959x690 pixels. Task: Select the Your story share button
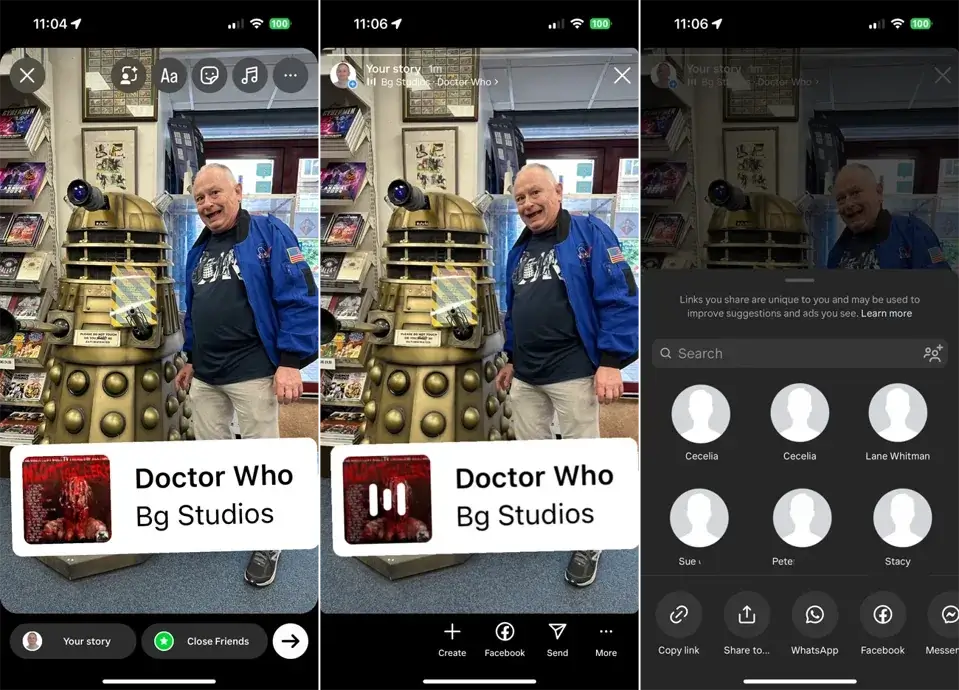coord(73,641)
